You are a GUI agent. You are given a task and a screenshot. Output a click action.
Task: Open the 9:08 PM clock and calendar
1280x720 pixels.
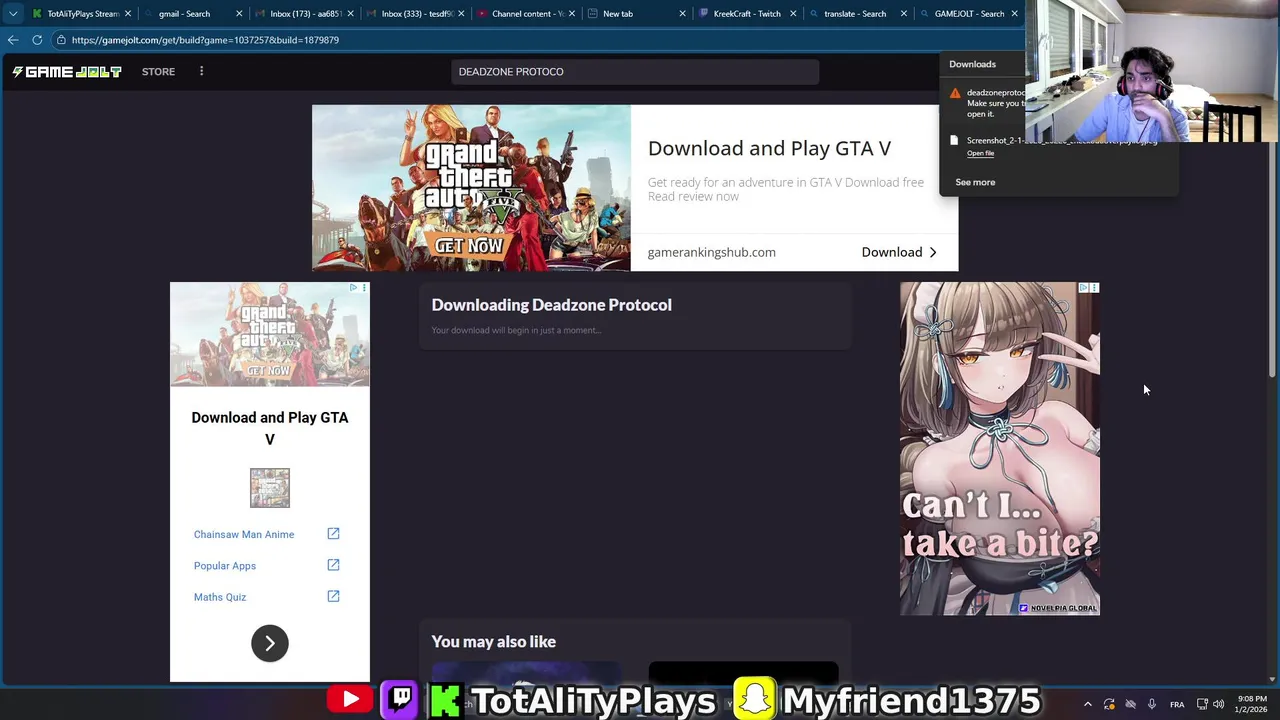point(1251,704)
